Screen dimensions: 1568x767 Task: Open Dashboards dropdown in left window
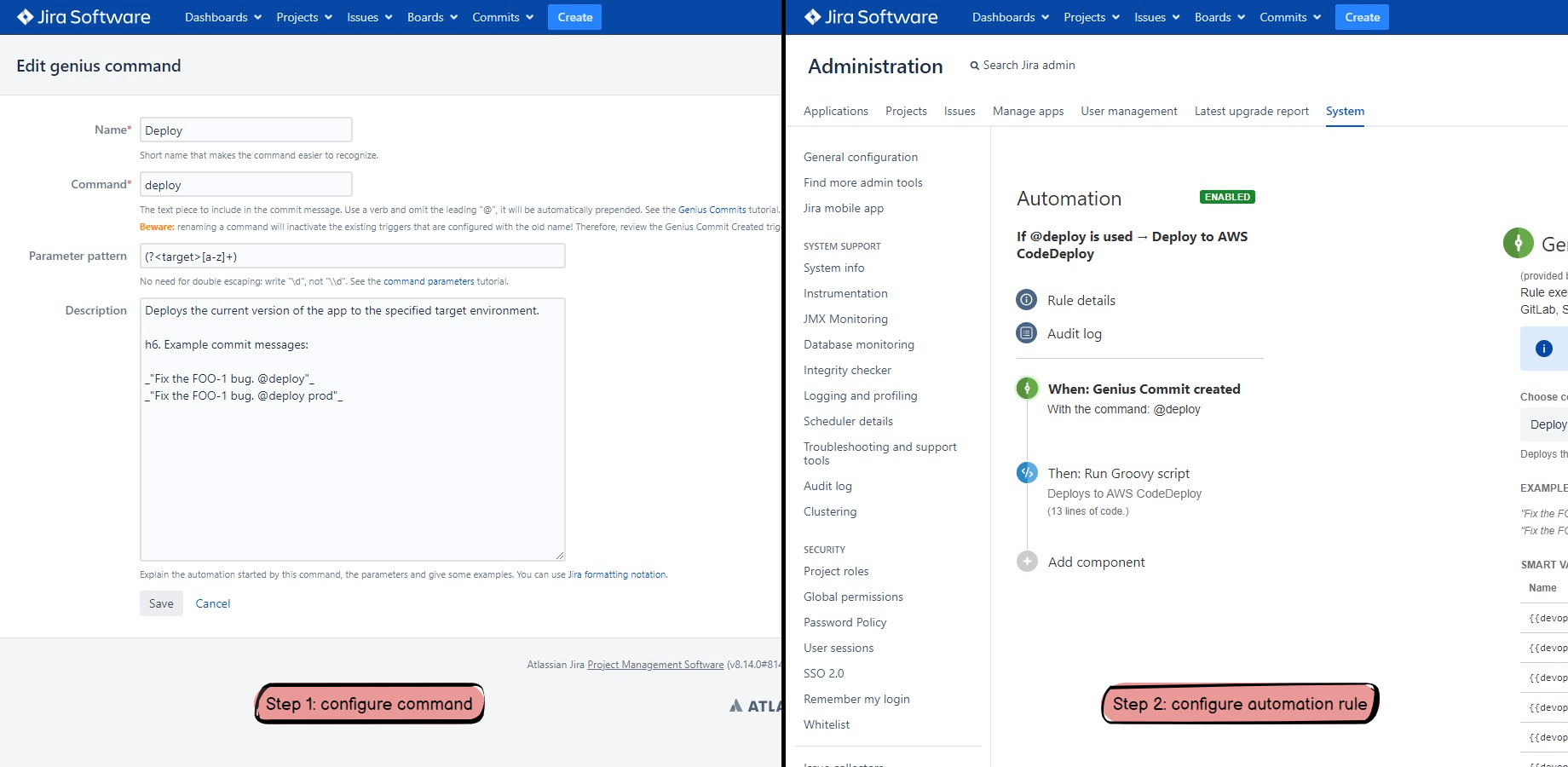pos(223,17)
